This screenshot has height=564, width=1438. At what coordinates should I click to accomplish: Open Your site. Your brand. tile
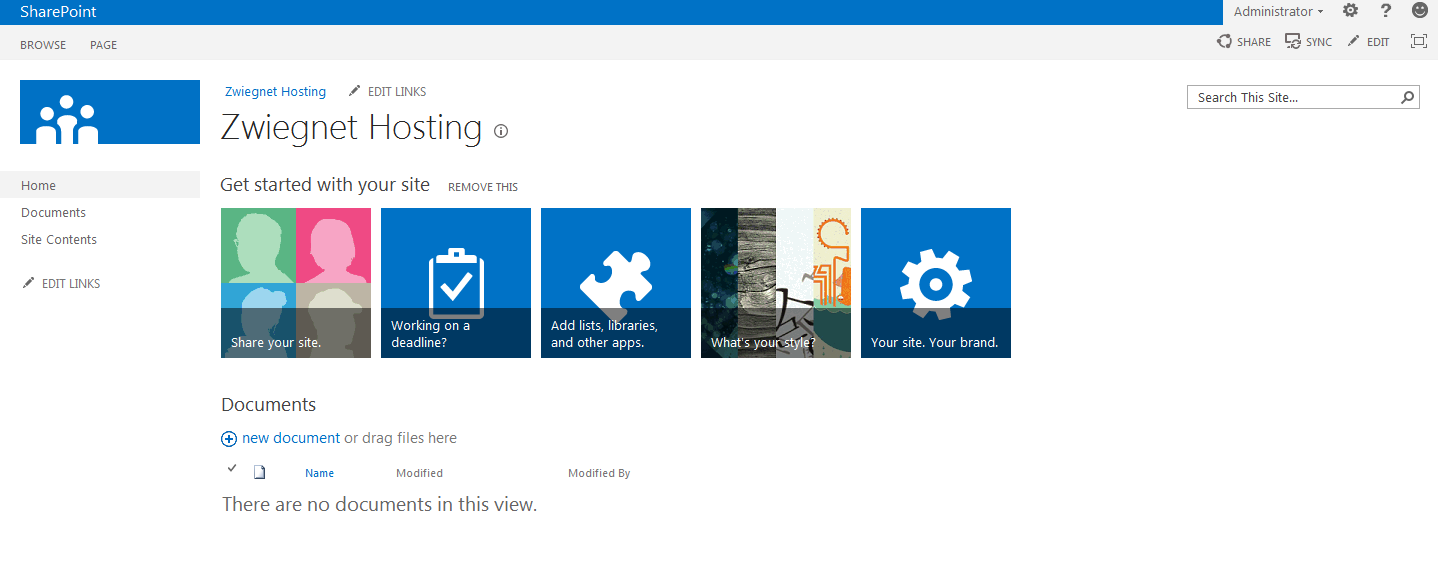(x=936, y=283)
